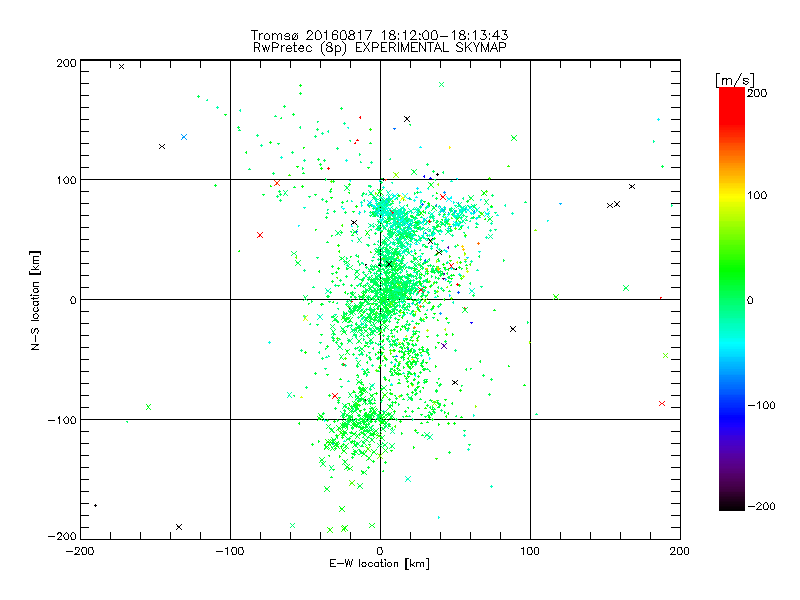Click the E-W axis tick label '-100'
Screen dimensions: 800x600
pyautogui.click(x=230, y=551)
